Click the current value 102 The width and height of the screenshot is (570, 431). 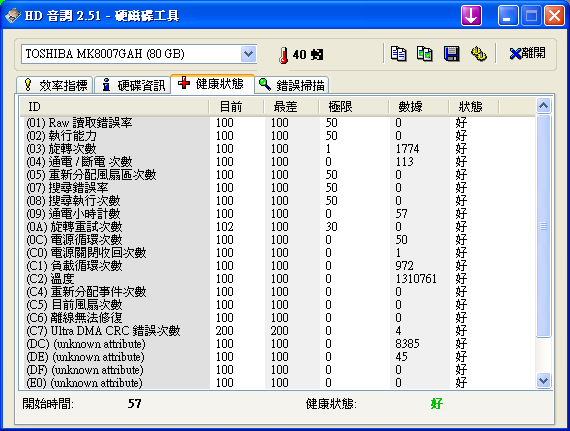pos(225,227)
